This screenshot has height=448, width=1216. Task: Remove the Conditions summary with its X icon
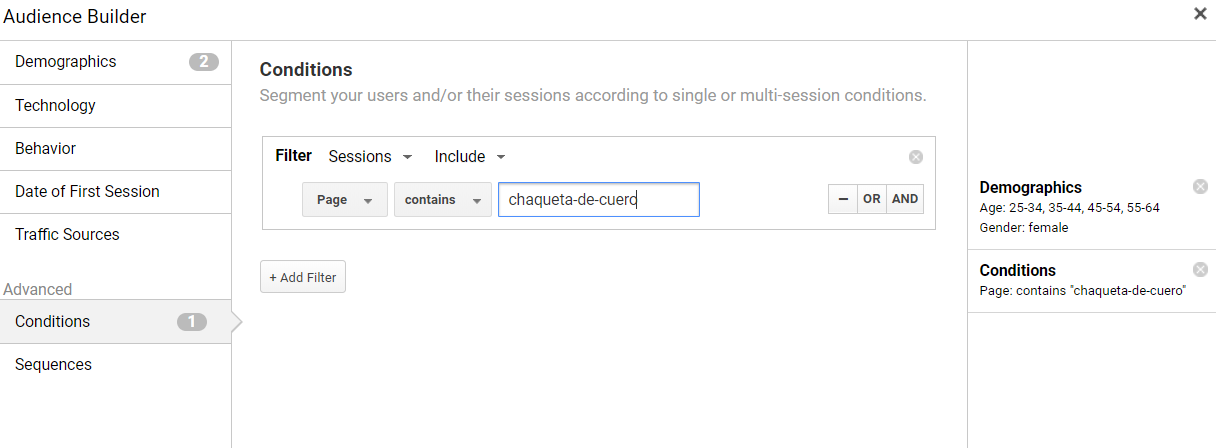coord(1200,269)
